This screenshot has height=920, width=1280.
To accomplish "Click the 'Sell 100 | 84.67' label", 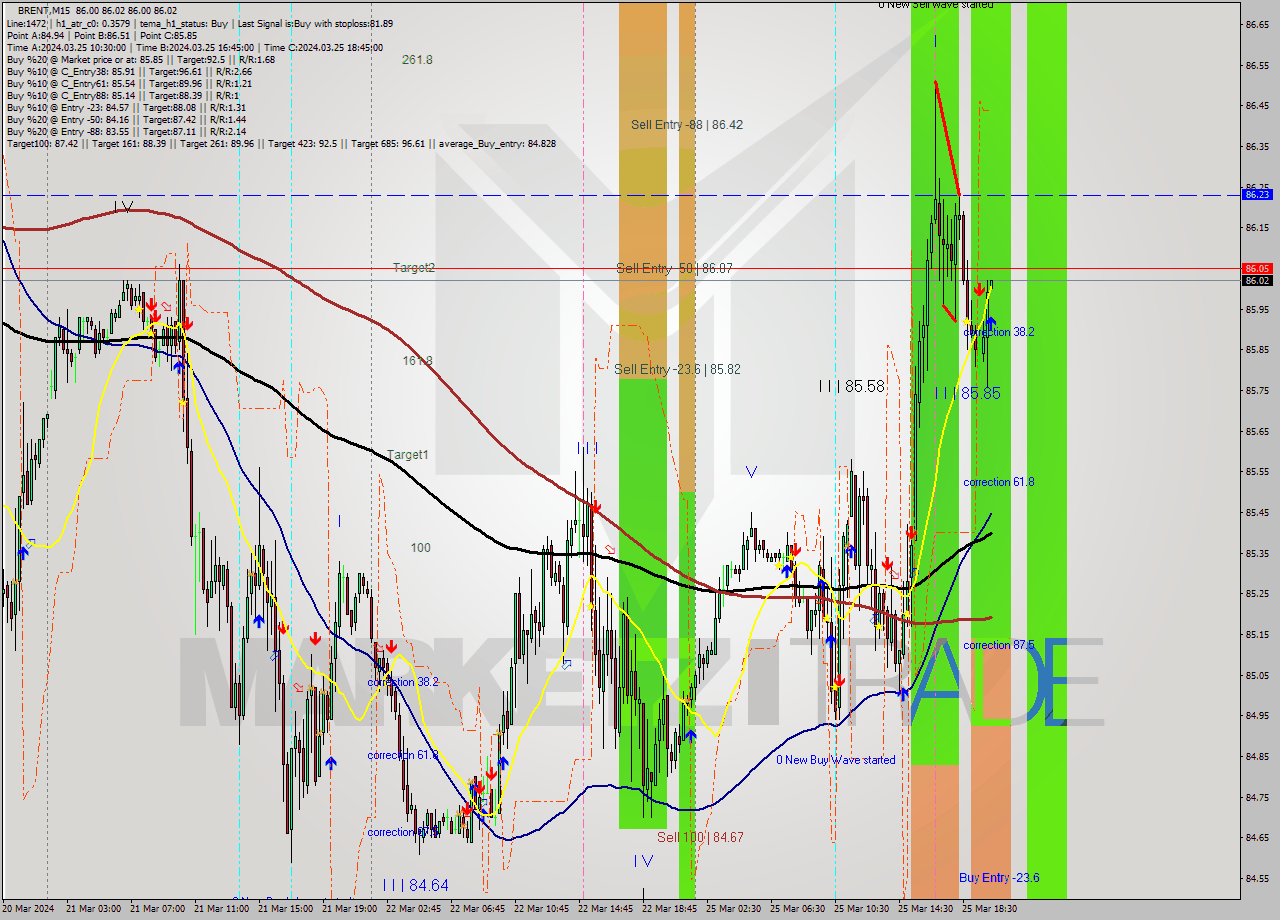I will (700, 837).
